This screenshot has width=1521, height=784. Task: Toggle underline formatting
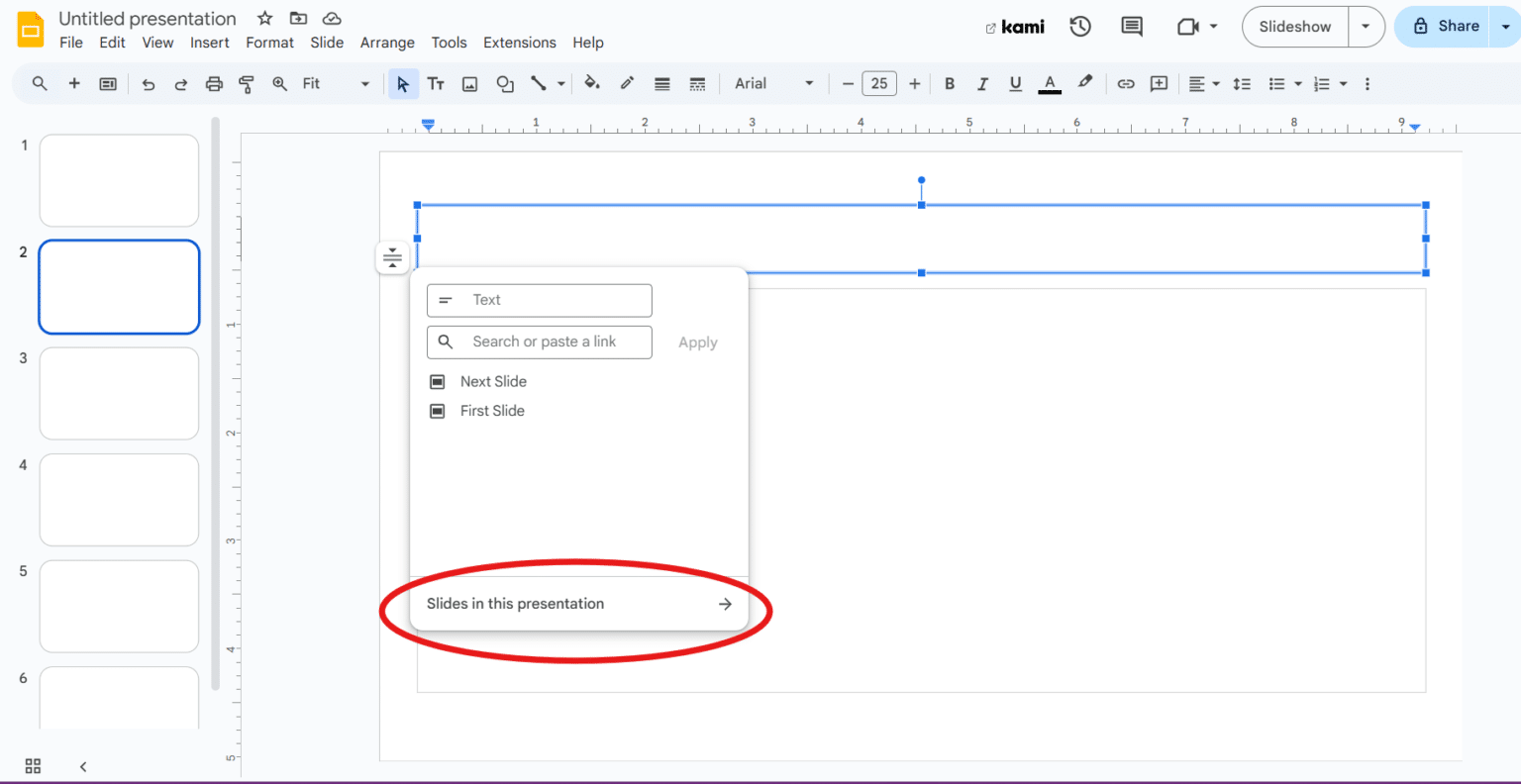pos(1014,83)
